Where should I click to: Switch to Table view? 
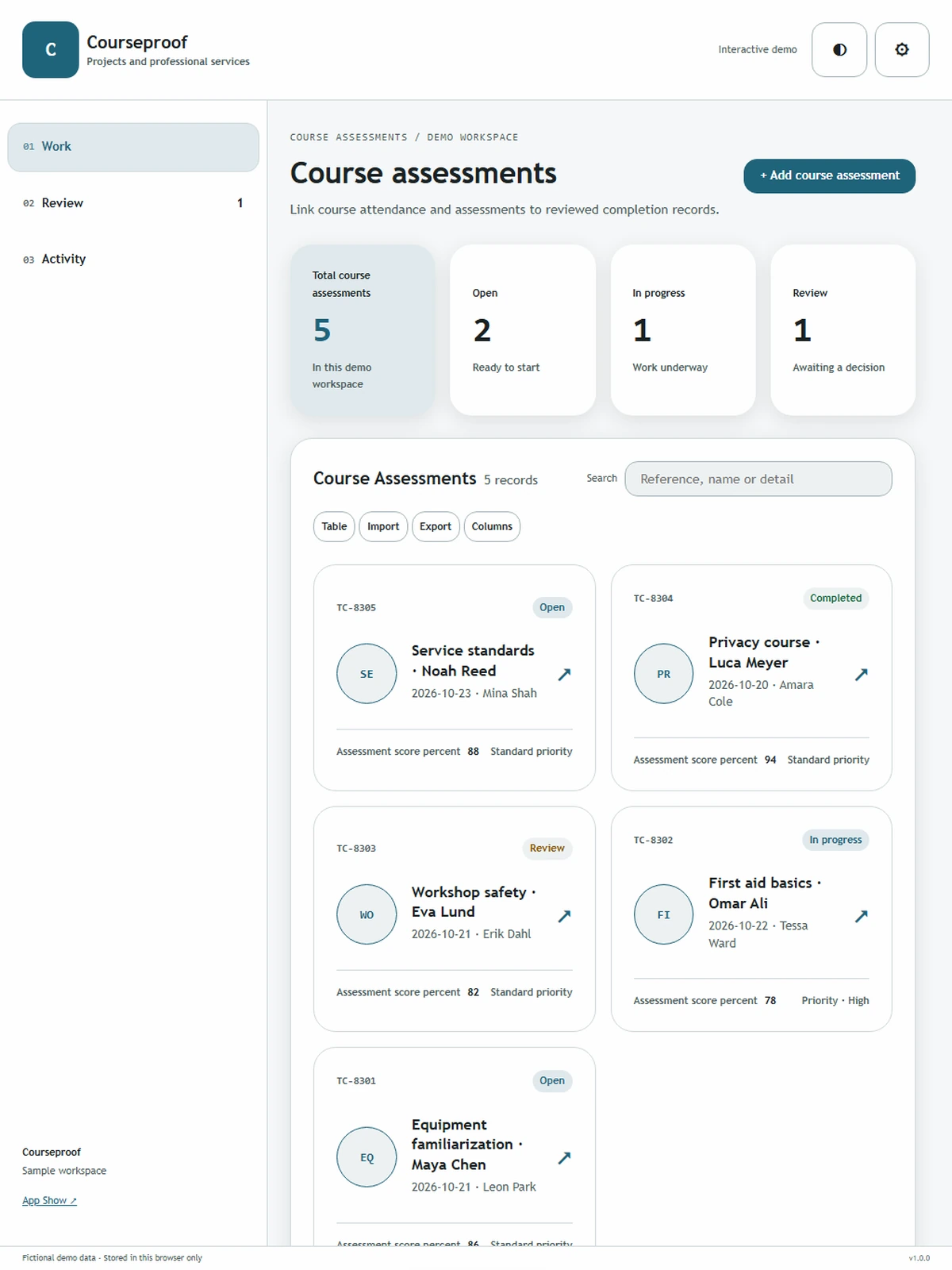[x=334, y=526]
